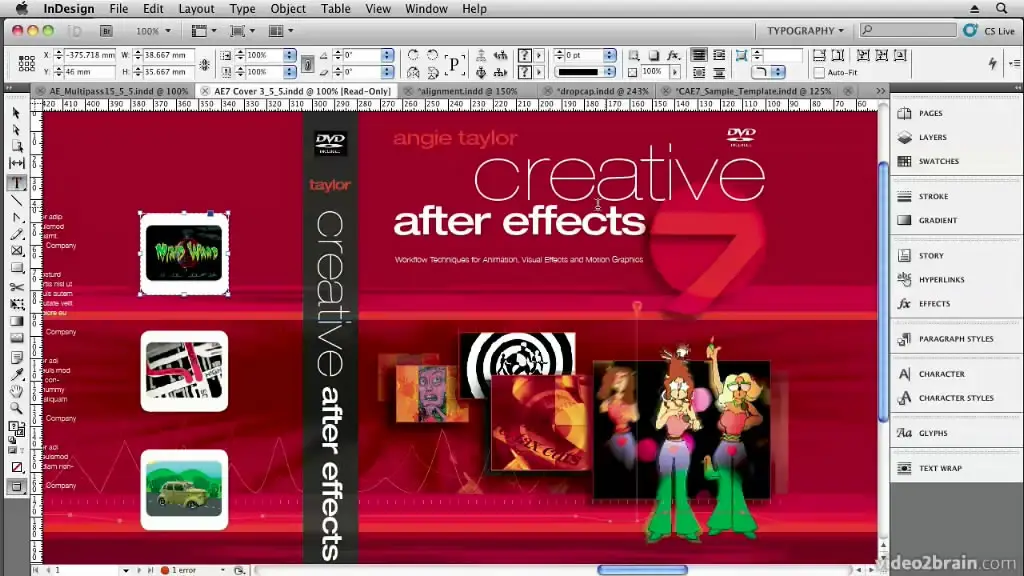Select the Line tool

click(16, 200)
